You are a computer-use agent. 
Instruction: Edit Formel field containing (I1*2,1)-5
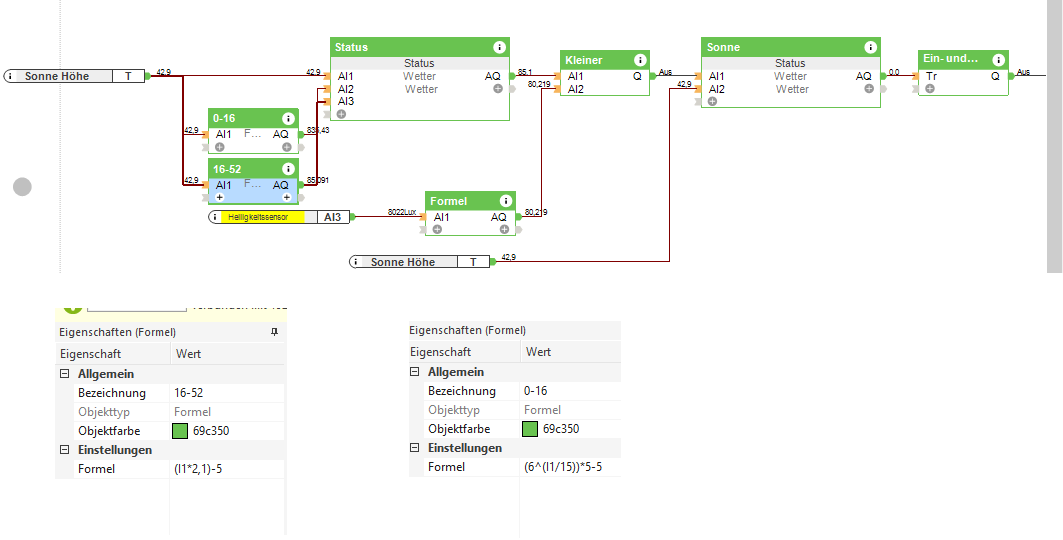(228, 469)
